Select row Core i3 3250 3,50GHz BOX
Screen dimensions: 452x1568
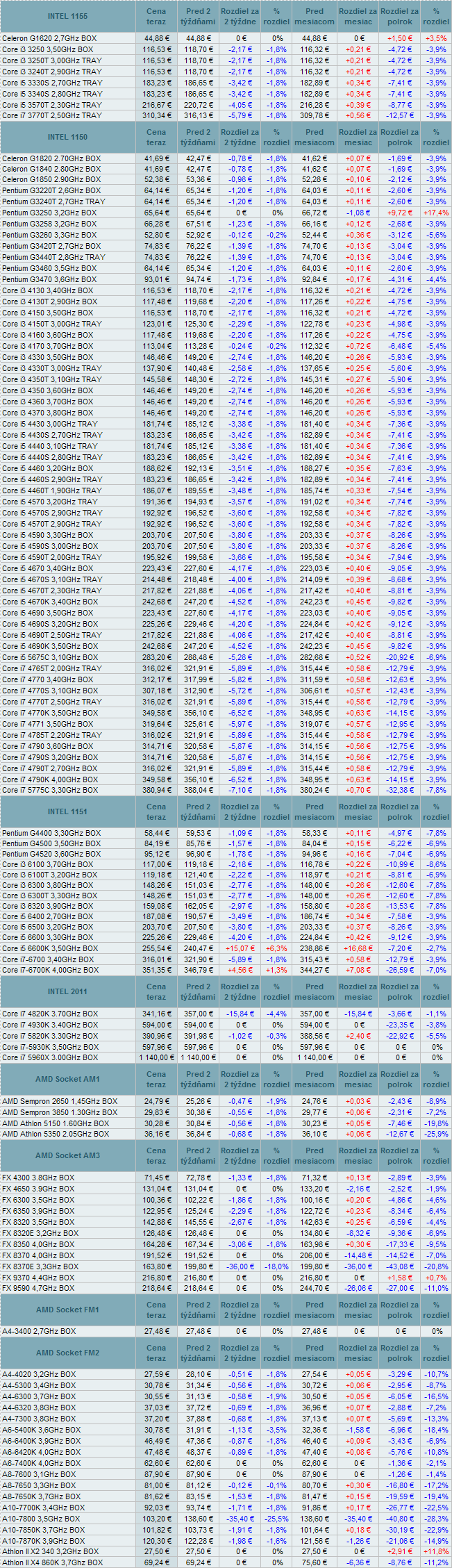pyautogui.click(x=226, y=49)
